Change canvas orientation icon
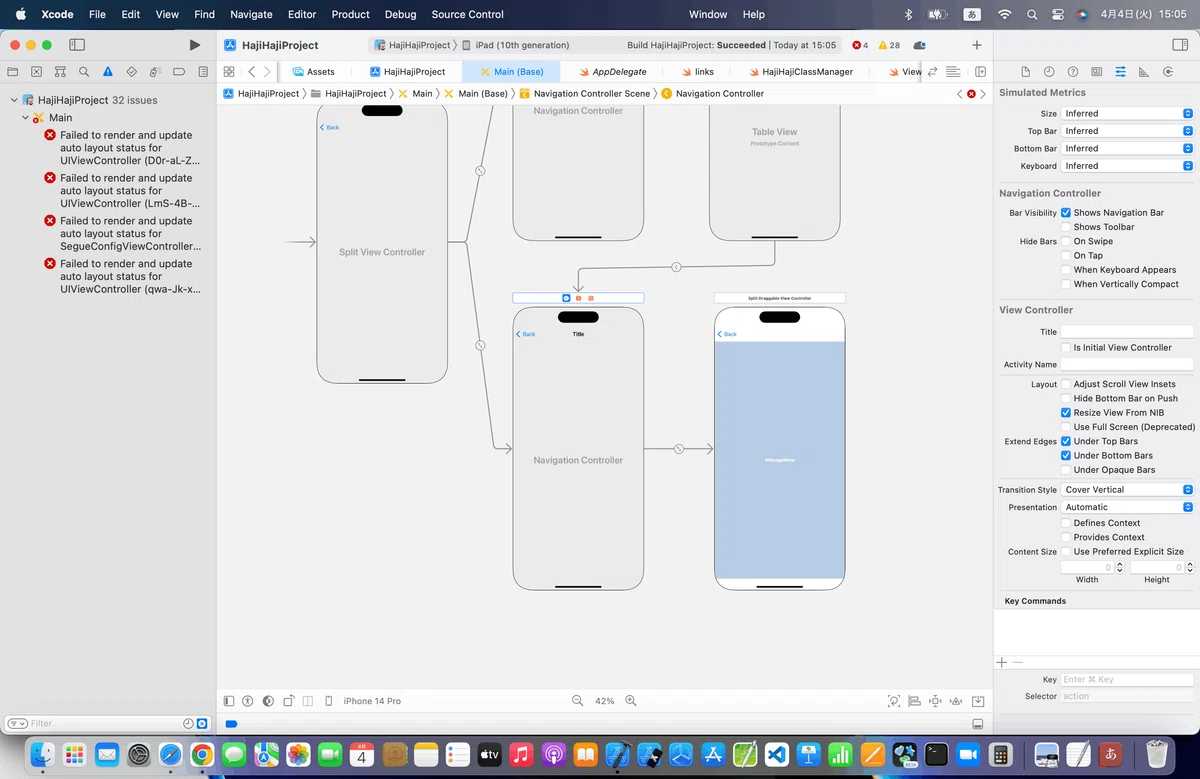1200x779 pixels. pyautogui.click(x=288, y=701)
